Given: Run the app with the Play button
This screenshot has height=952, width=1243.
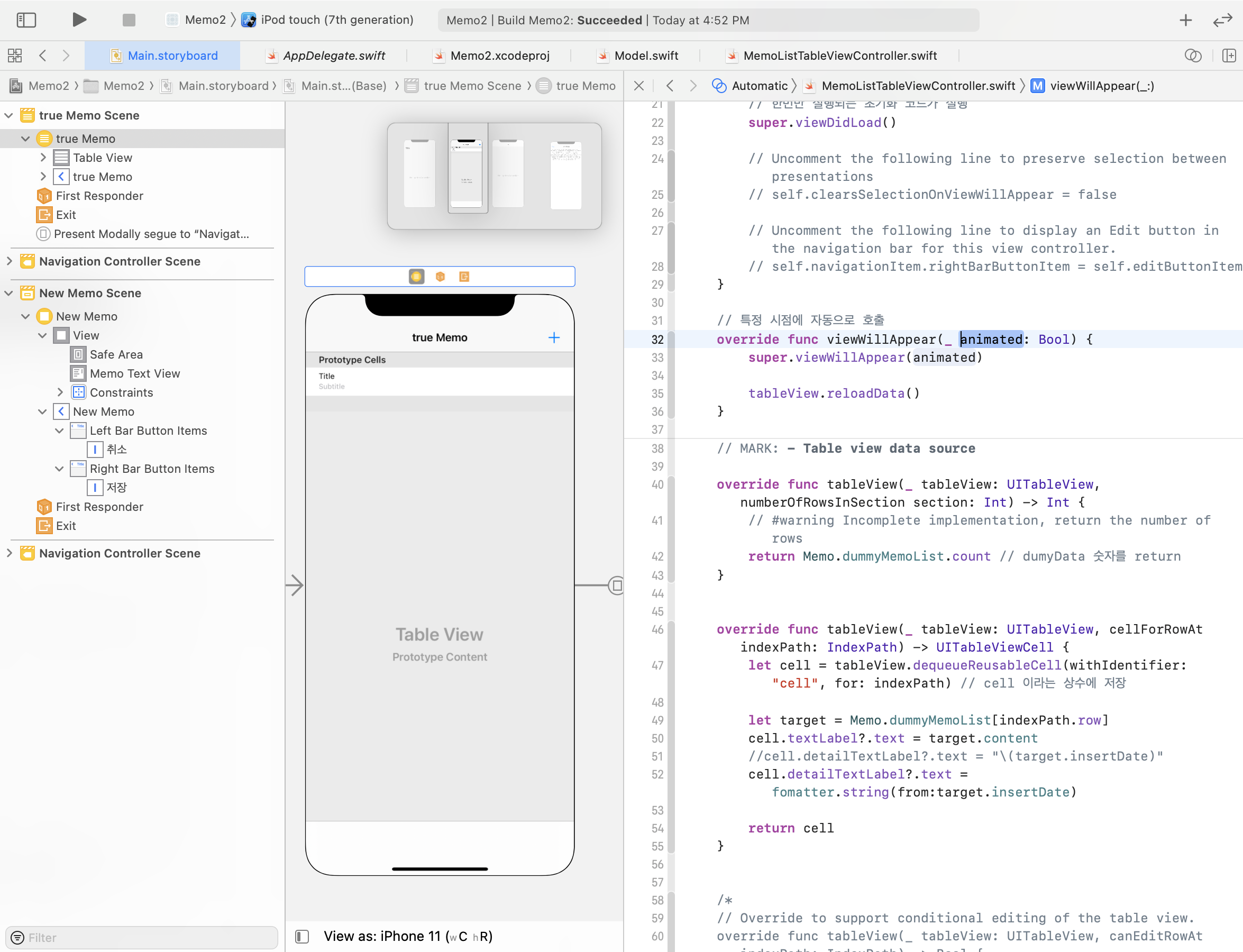Looking at the screenshot, I should pos(79,20).
